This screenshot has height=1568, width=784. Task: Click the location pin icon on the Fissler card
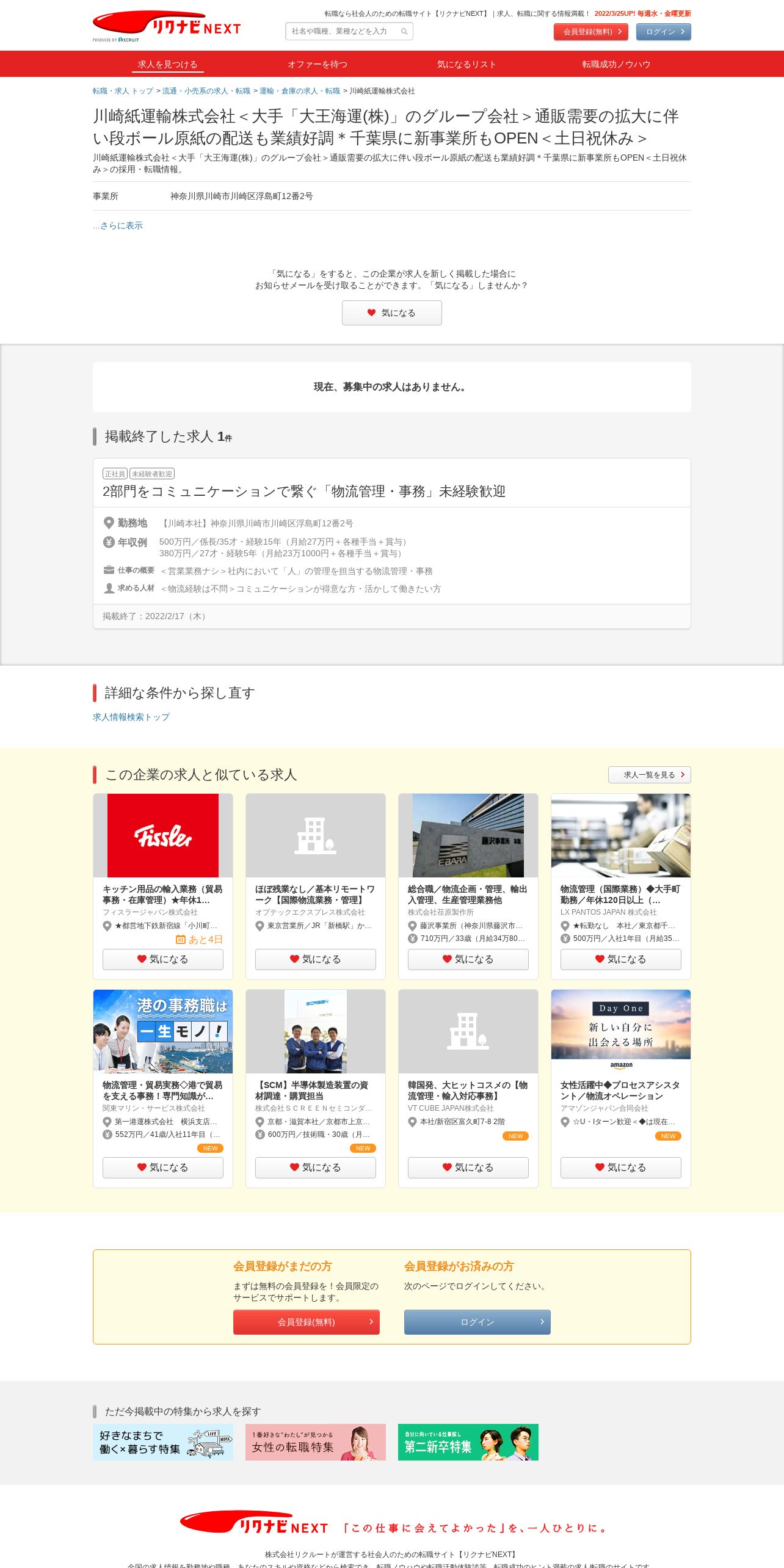(x=107, y=926)
